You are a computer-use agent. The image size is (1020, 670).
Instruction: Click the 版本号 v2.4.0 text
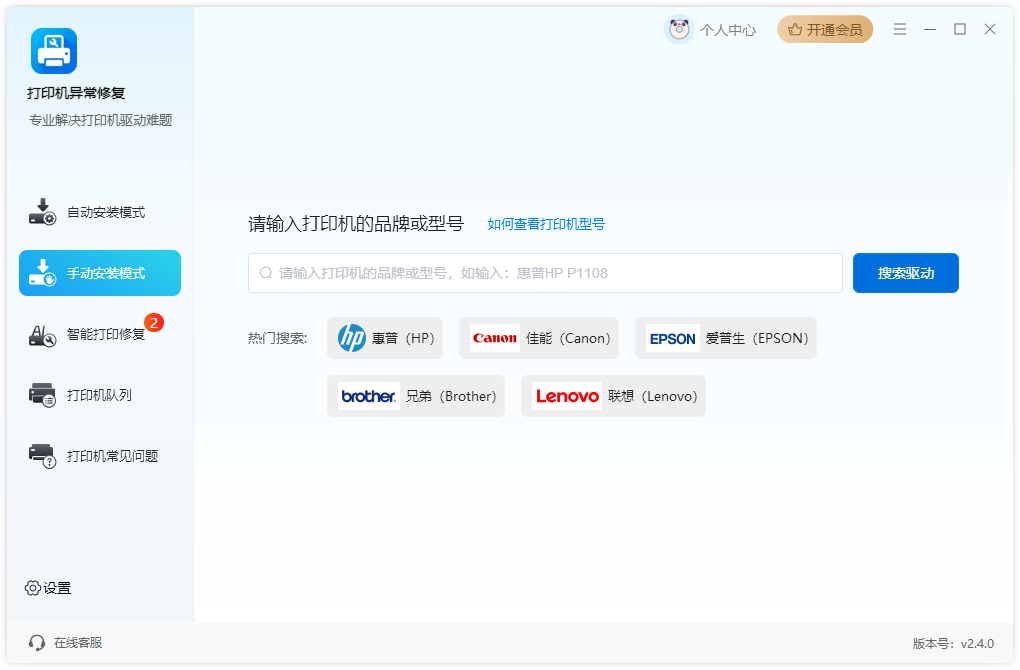tap(953, 643)
